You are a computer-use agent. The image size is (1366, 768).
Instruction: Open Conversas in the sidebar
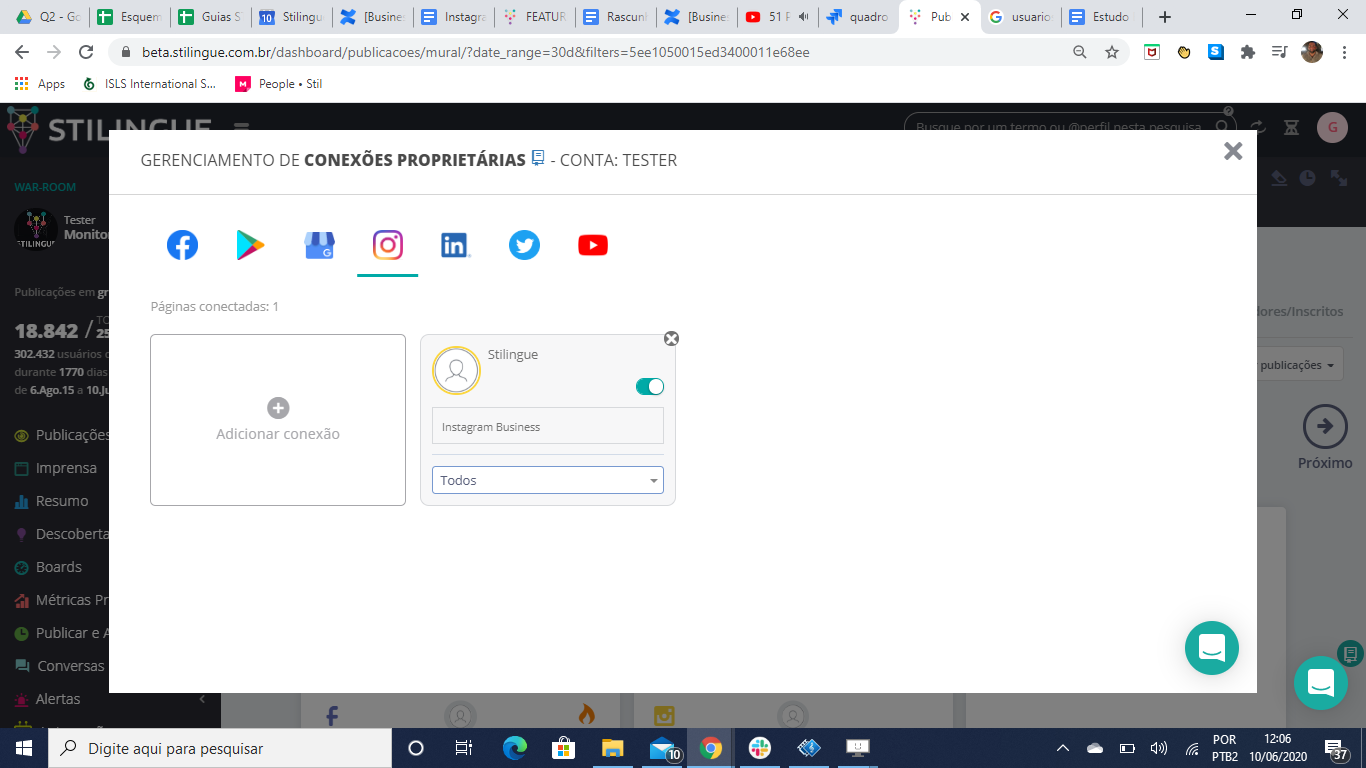(x=60, y=666)
